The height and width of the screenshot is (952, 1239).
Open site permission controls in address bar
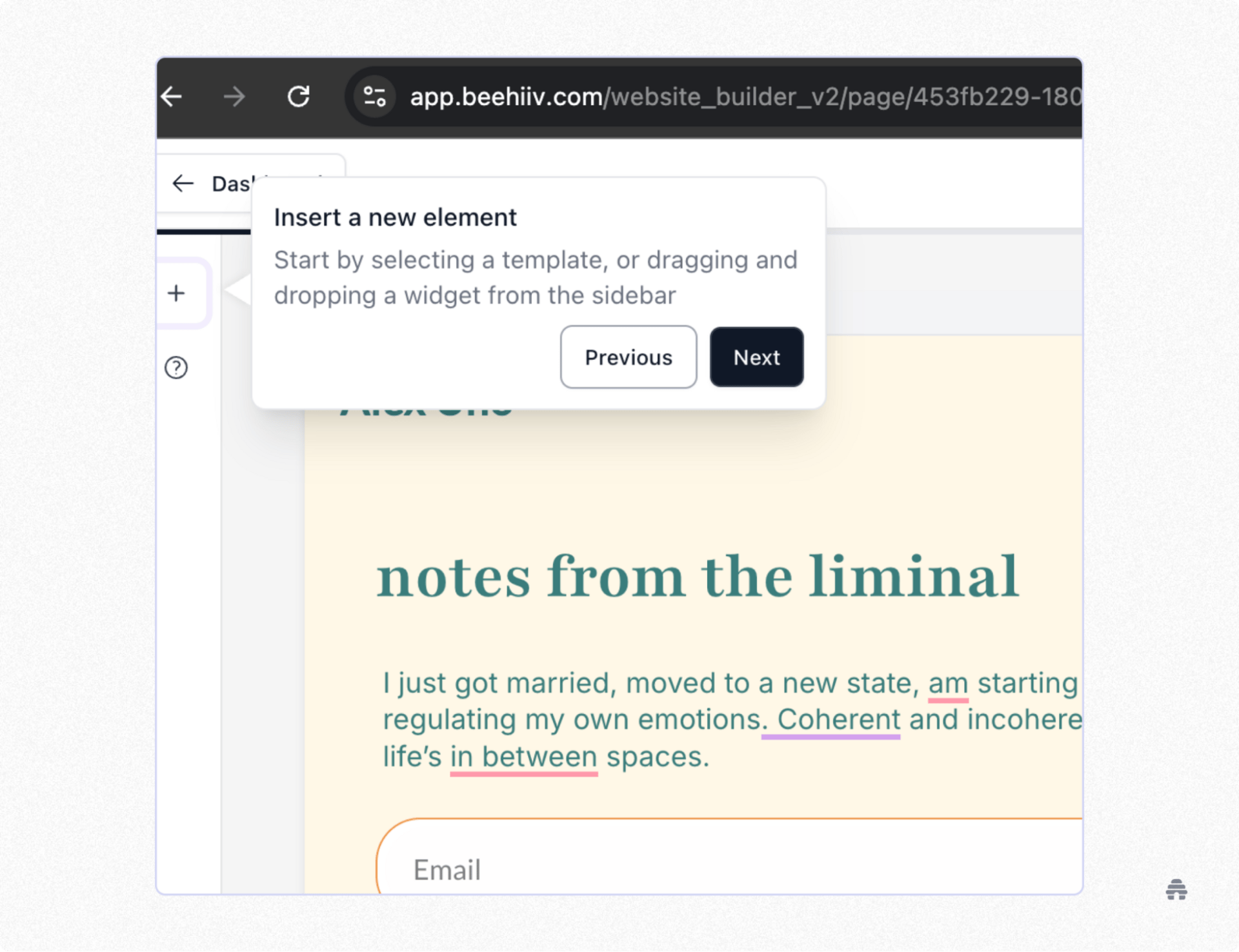click(373, 97)
